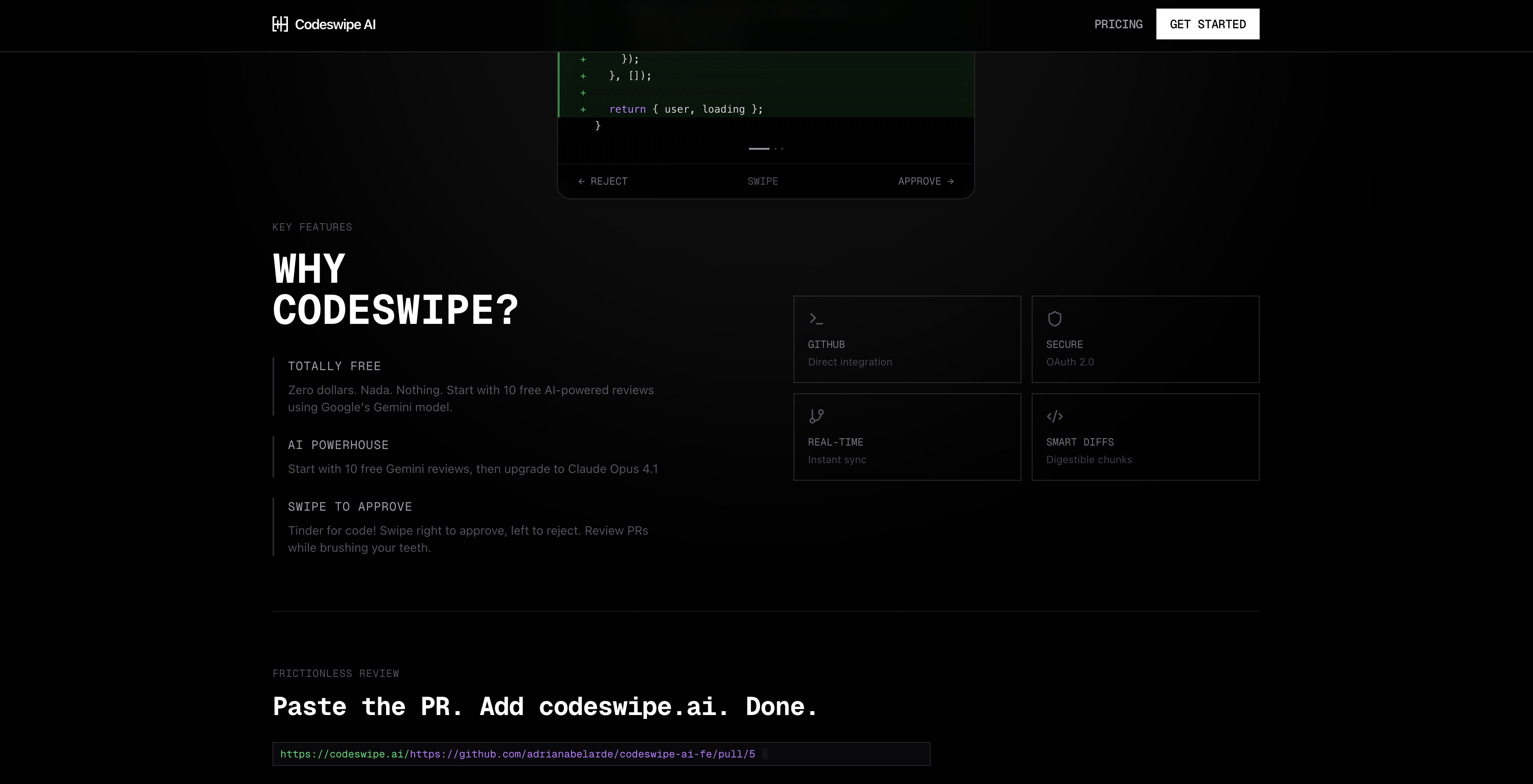Click the Zero dollars description paragraph
This screenshot has width=1533, height=784.
coord(471,398)
